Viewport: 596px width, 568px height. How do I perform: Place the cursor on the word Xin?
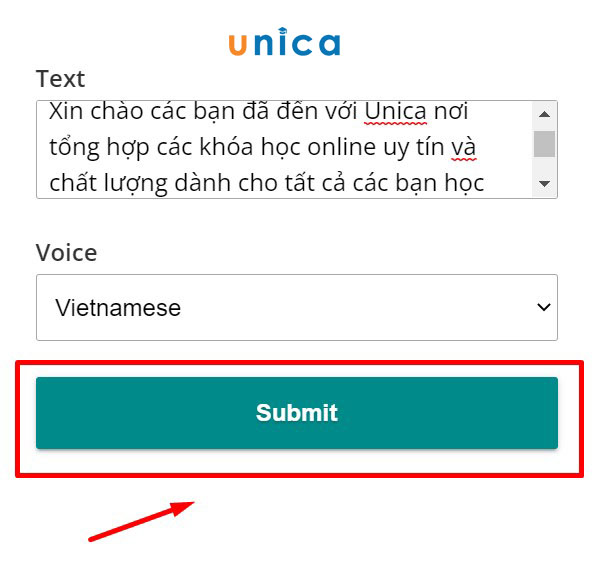click(66, 111)
